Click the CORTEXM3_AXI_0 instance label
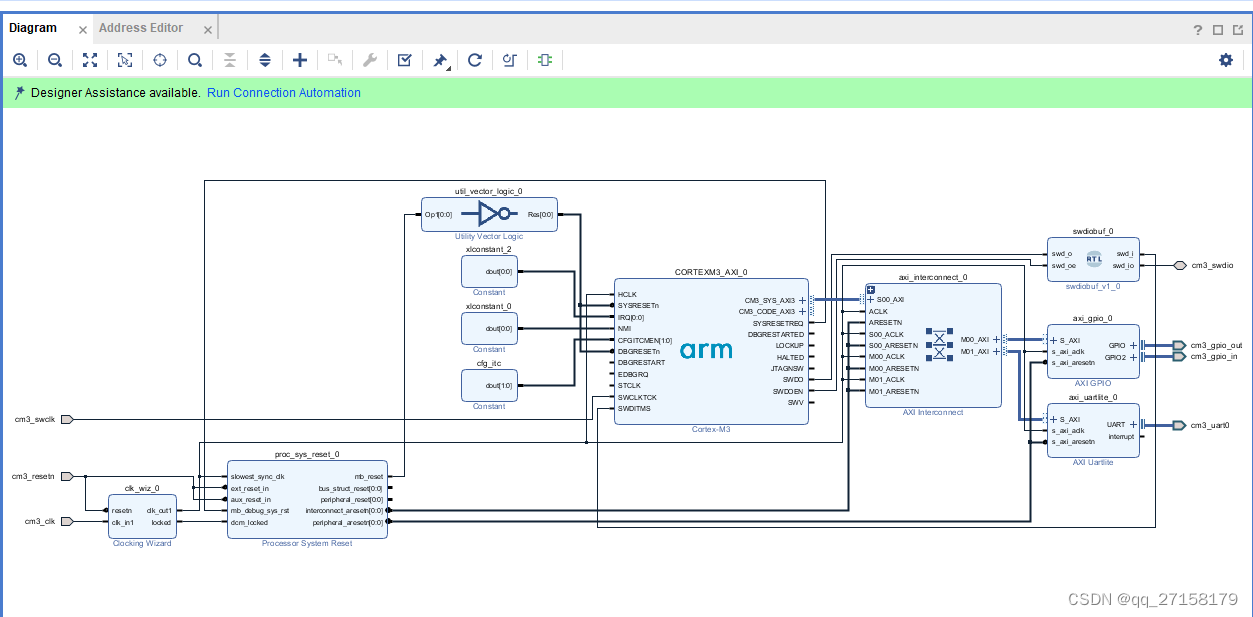The image size is (1253, 617). pos(711,272)
